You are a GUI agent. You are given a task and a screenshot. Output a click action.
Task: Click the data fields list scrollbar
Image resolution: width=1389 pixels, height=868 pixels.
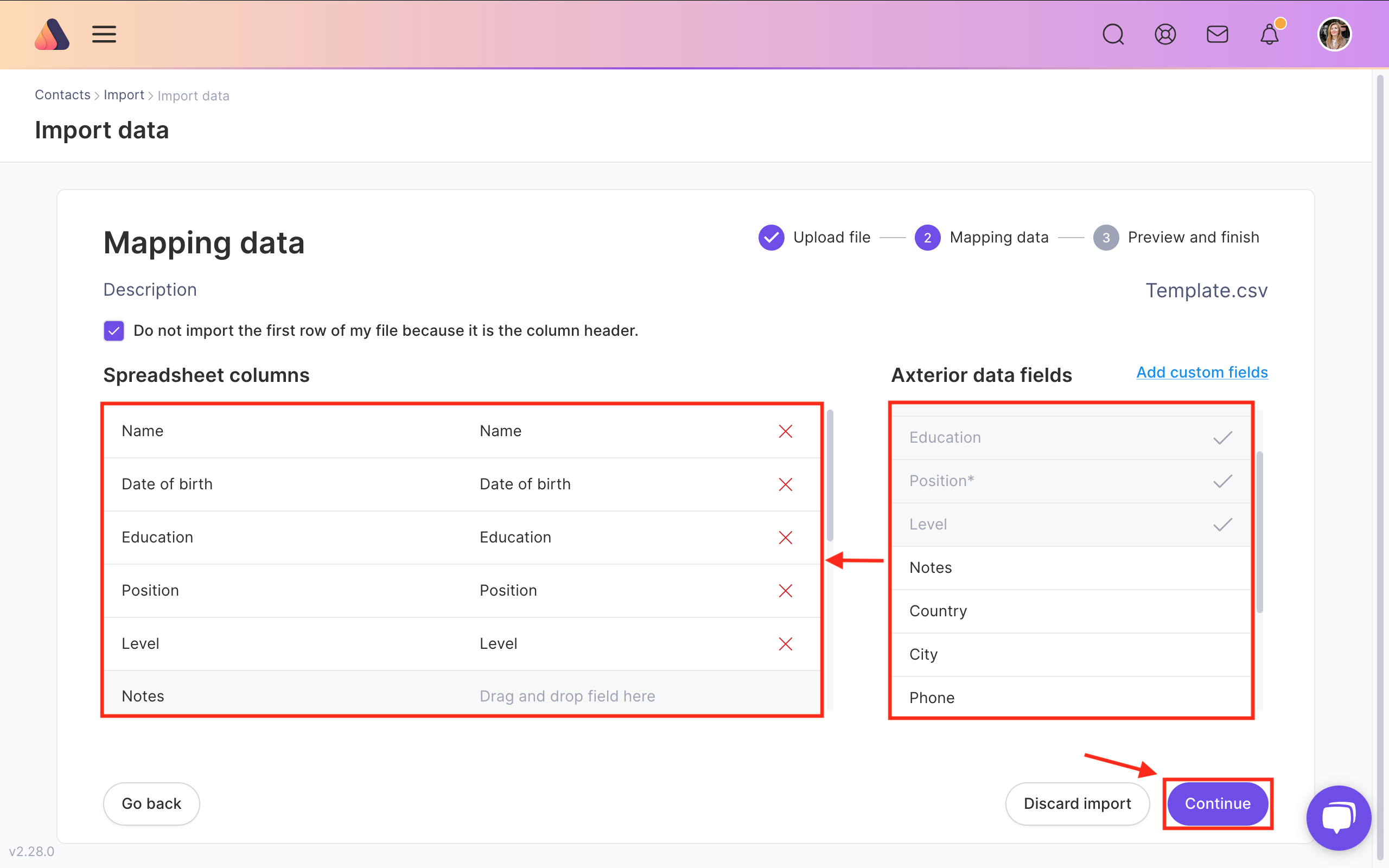coord(1260,532)
